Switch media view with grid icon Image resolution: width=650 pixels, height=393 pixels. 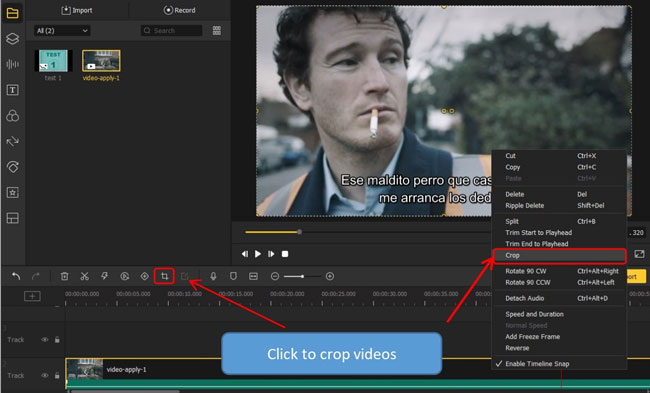pyautogui.click(x=217, y=30)
